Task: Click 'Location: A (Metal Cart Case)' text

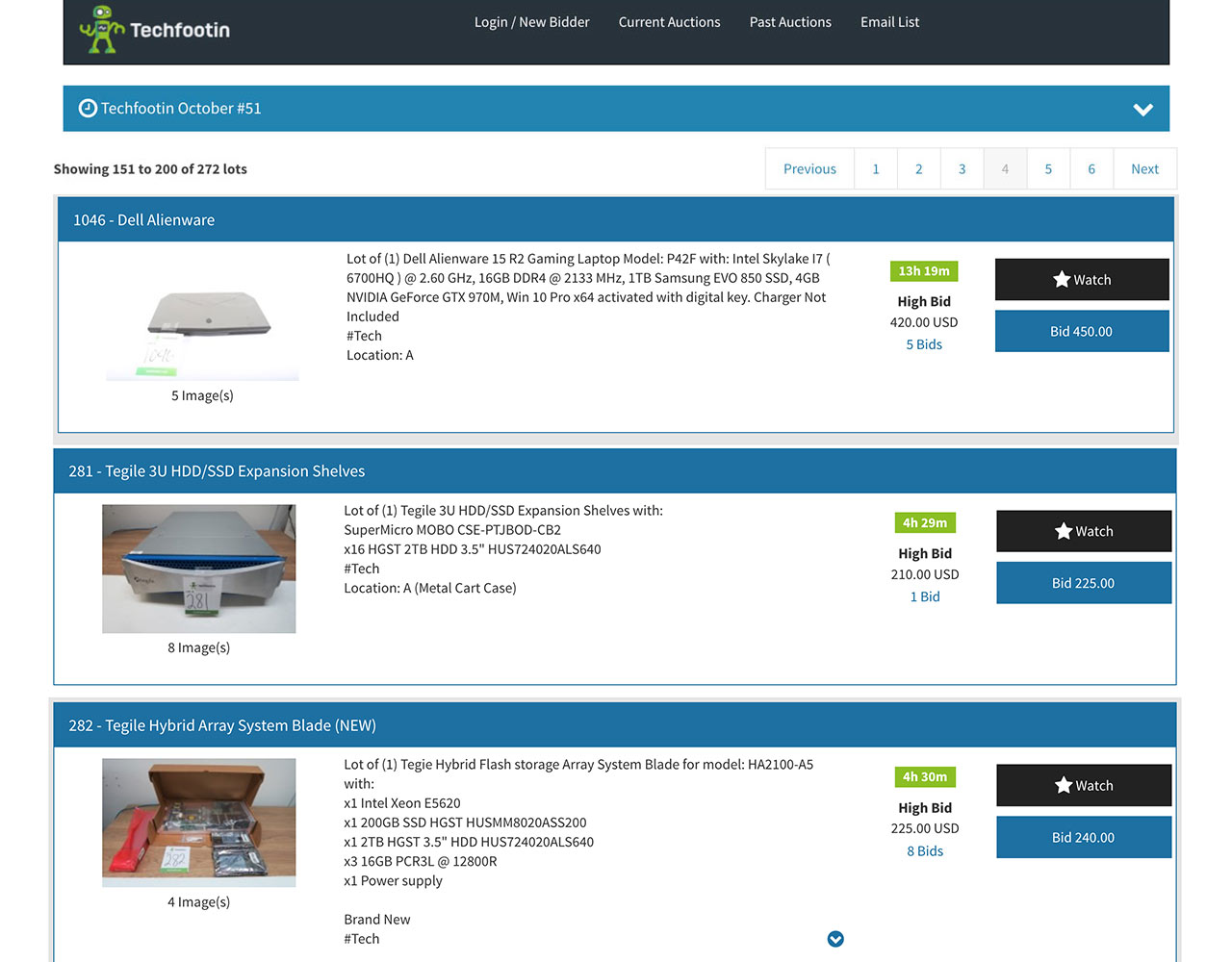Action: [430, 588]
